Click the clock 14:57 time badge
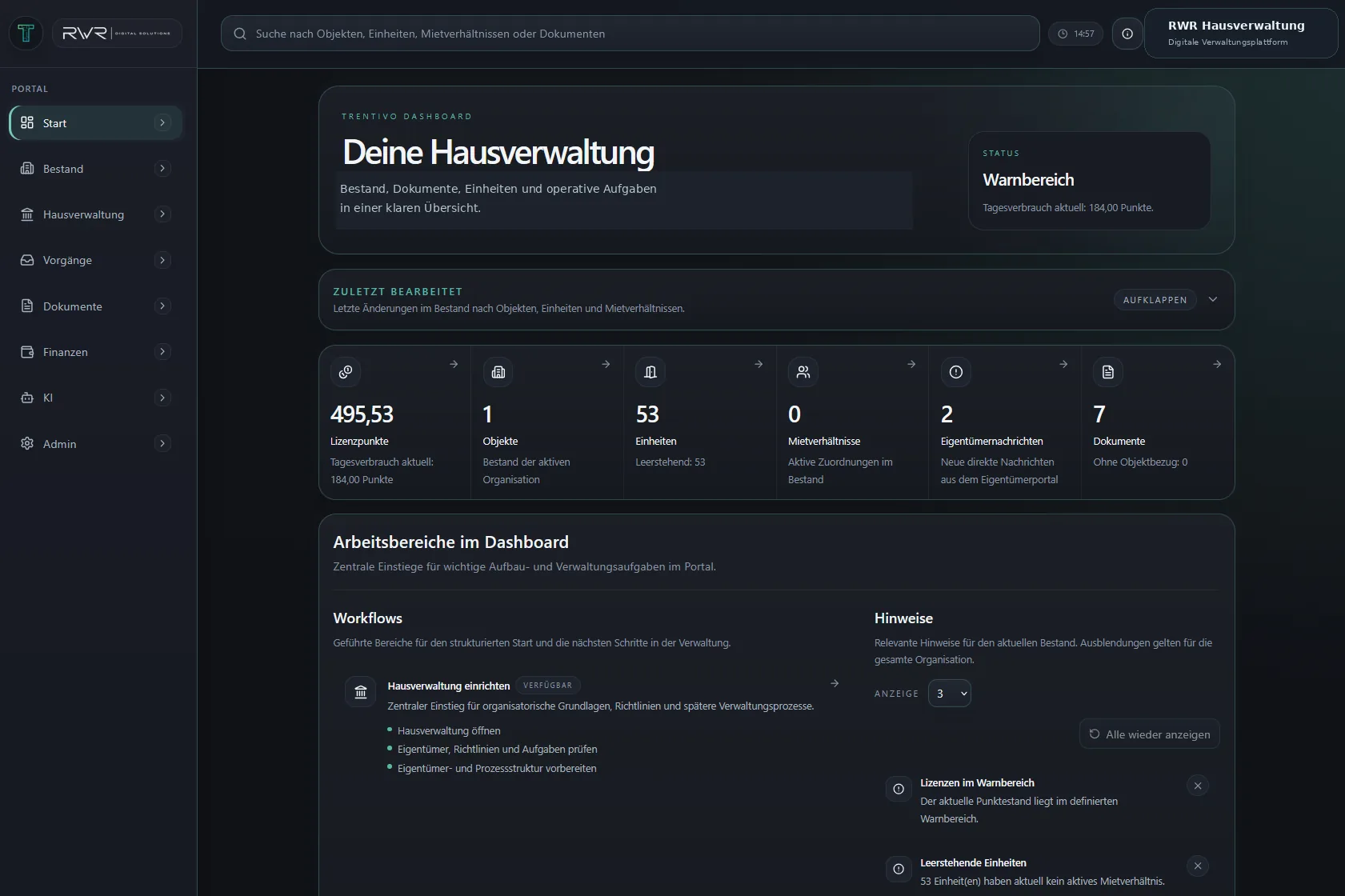The height and width of the screenshot is (896, 1345). [1076, 34]
